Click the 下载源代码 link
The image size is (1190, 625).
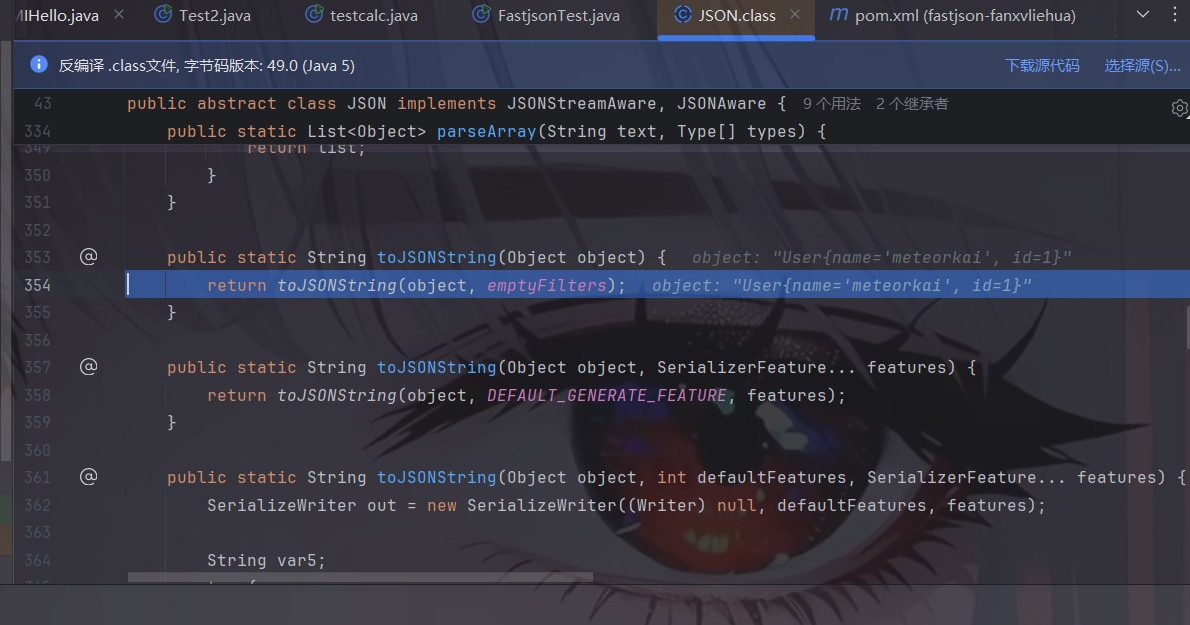[1042, 65]
